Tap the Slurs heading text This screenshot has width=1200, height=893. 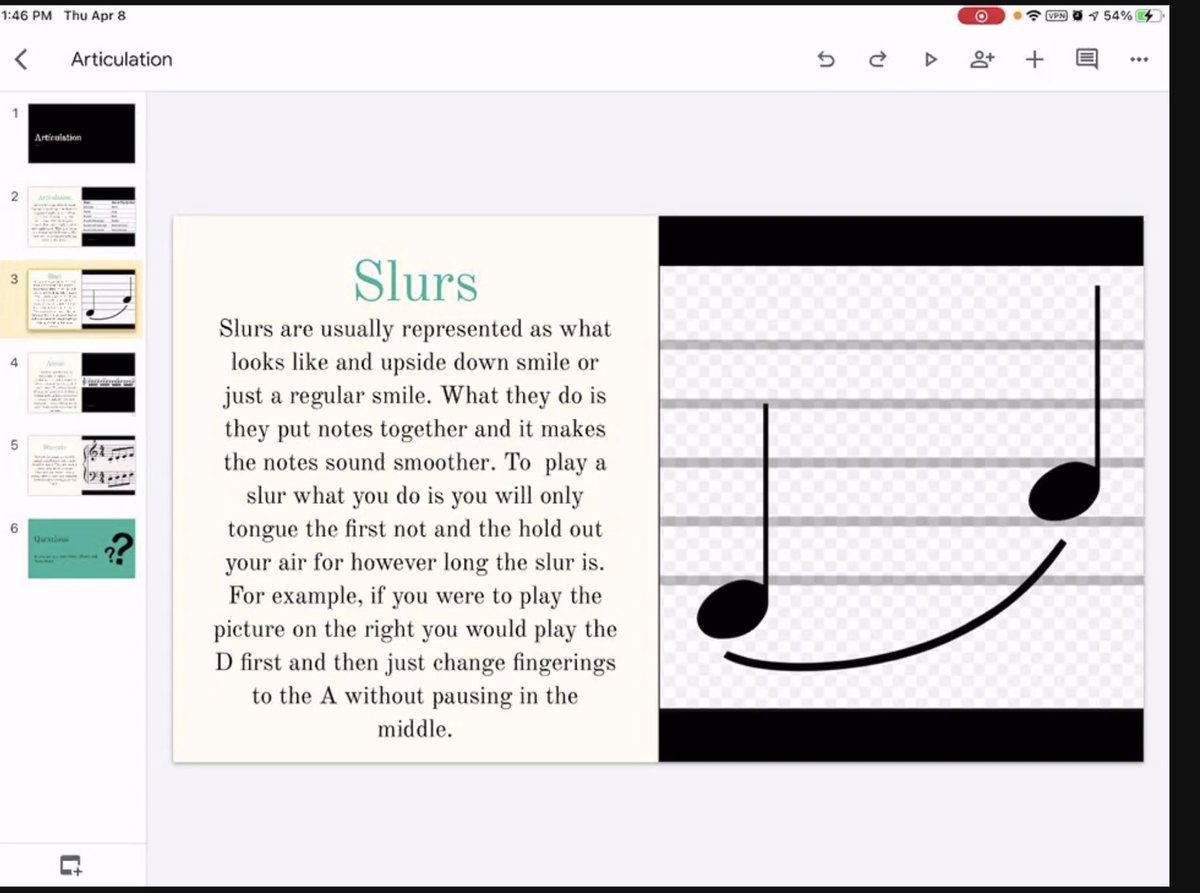(415, 280)
